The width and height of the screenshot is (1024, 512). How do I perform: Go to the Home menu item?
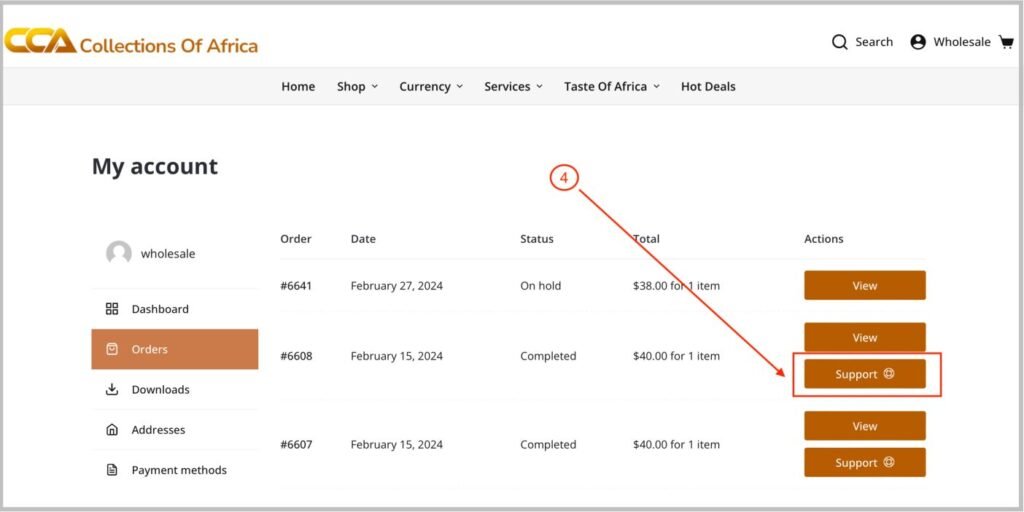tap(298, 86)
